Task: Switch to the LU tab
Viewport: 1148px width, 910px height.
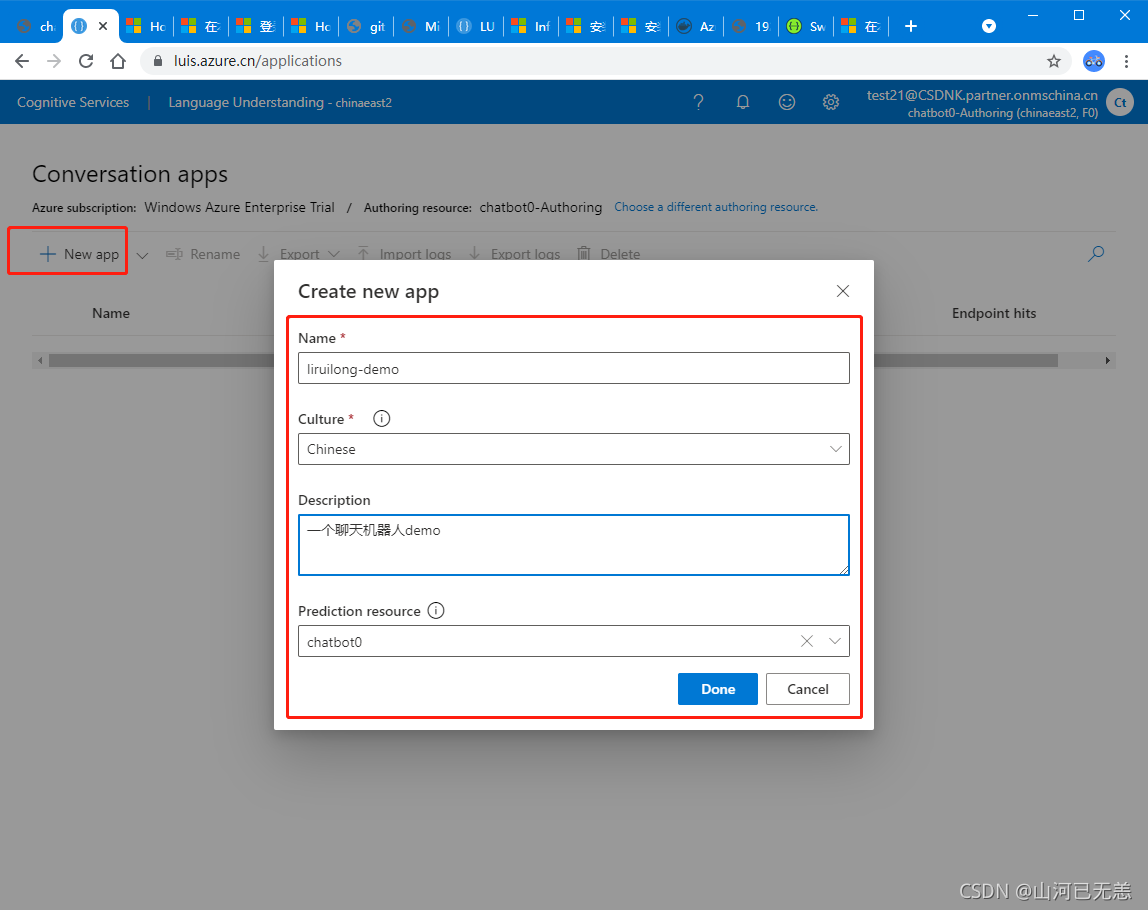Action: point(476,26)
